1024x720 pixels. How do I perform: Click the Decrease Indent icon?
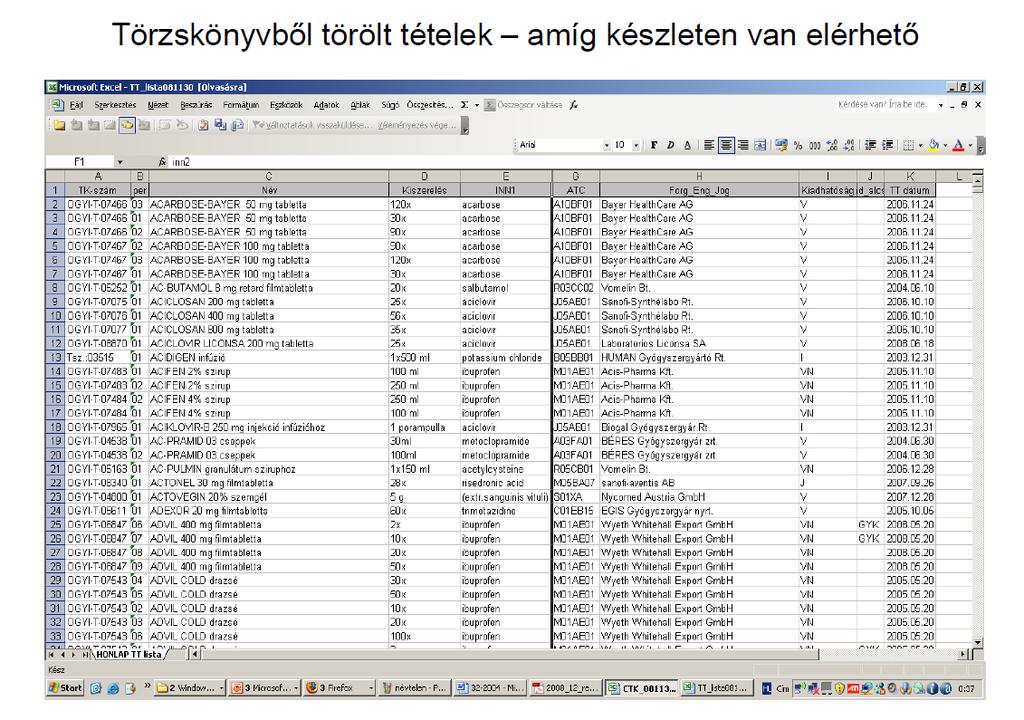coord(870,146)
